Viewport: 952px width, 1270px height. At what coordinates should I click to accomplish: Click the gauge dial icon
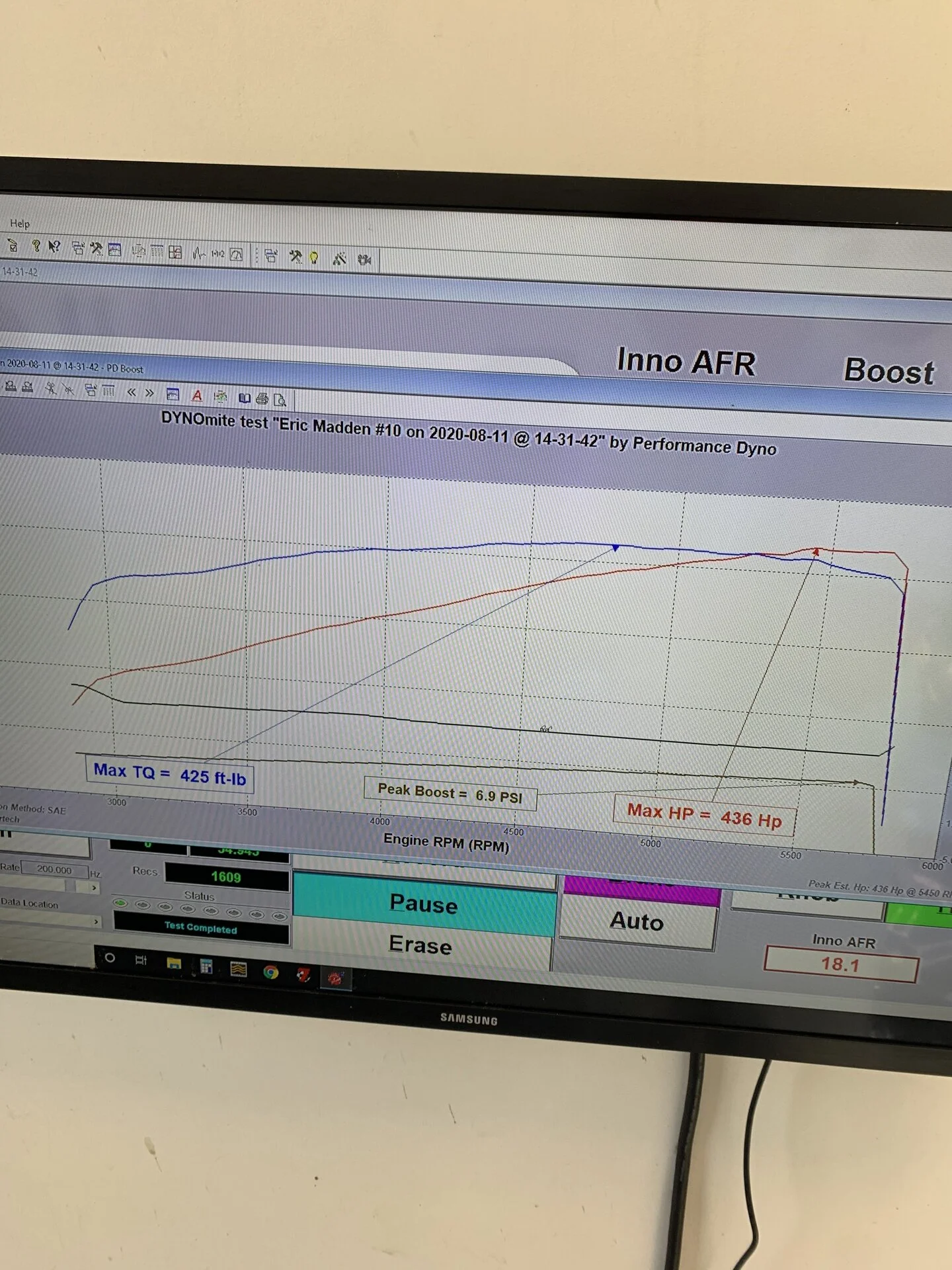pyautogui.click(x=236, y=254)
